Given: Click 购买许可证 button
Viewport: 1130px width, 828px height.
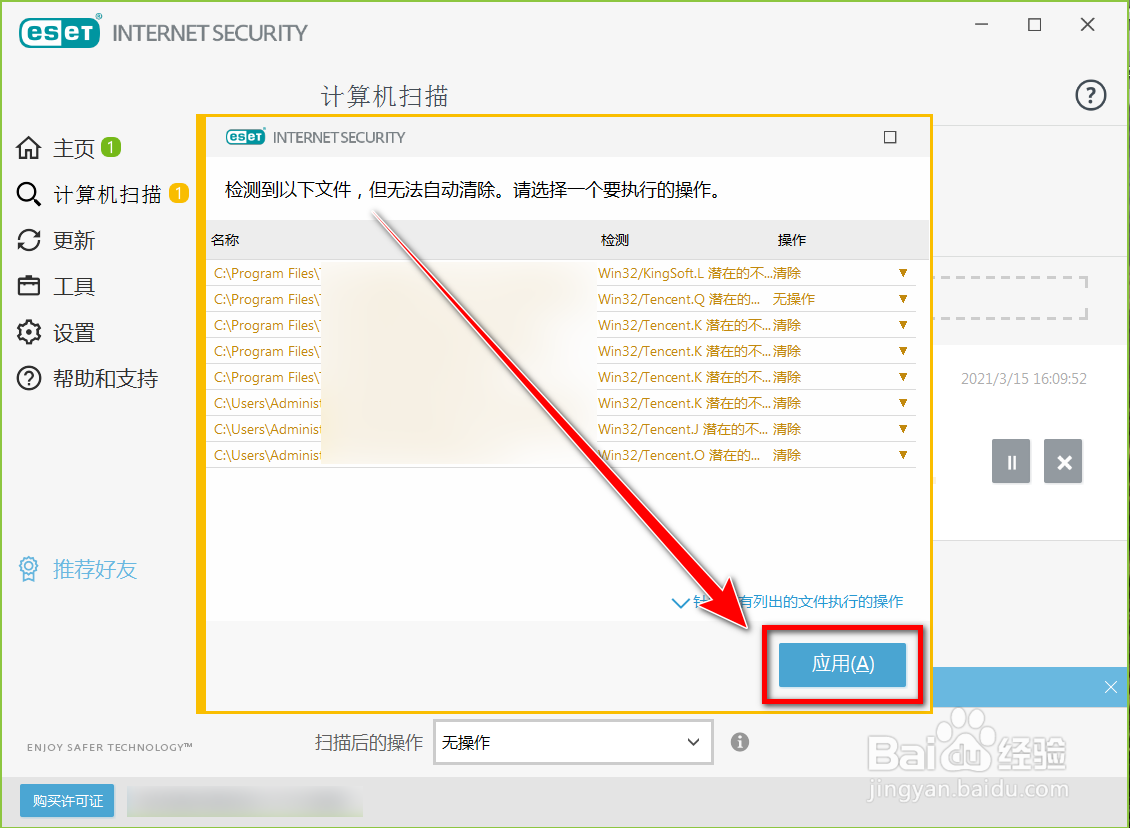Looking at the screenshot, I should (67, 801).
